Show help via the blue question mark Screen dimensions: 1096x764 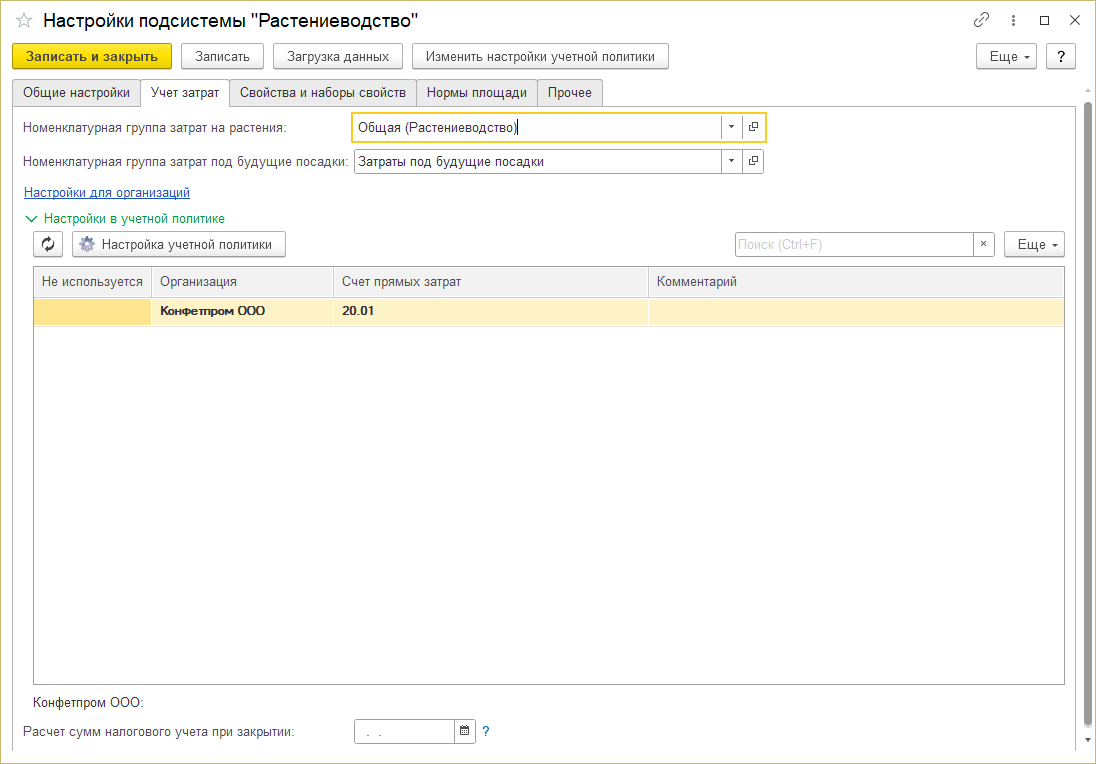[x=486, y=731]
